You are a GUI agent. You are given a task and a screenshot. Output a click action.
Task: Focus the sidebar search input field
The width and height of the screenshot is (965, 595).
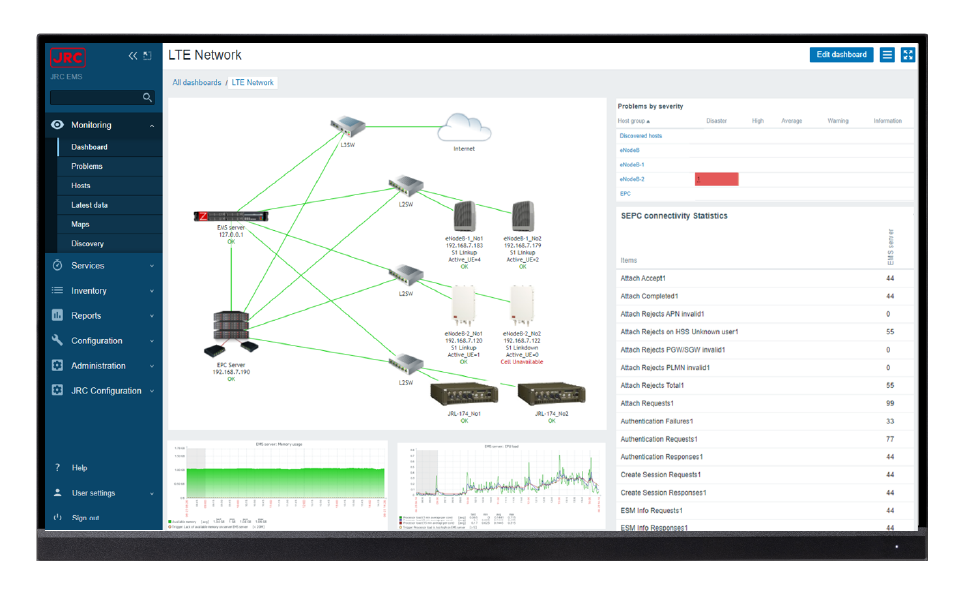click(96, 97)
